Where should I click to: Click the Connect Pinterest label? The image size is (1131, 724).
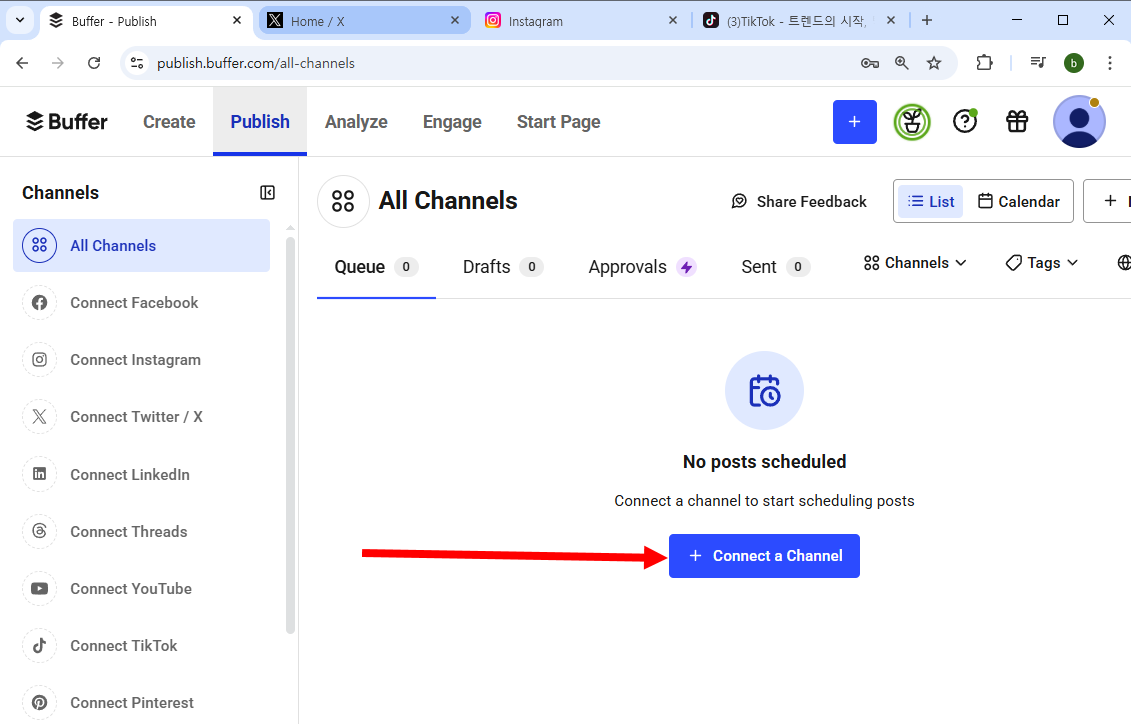(132, 702)
